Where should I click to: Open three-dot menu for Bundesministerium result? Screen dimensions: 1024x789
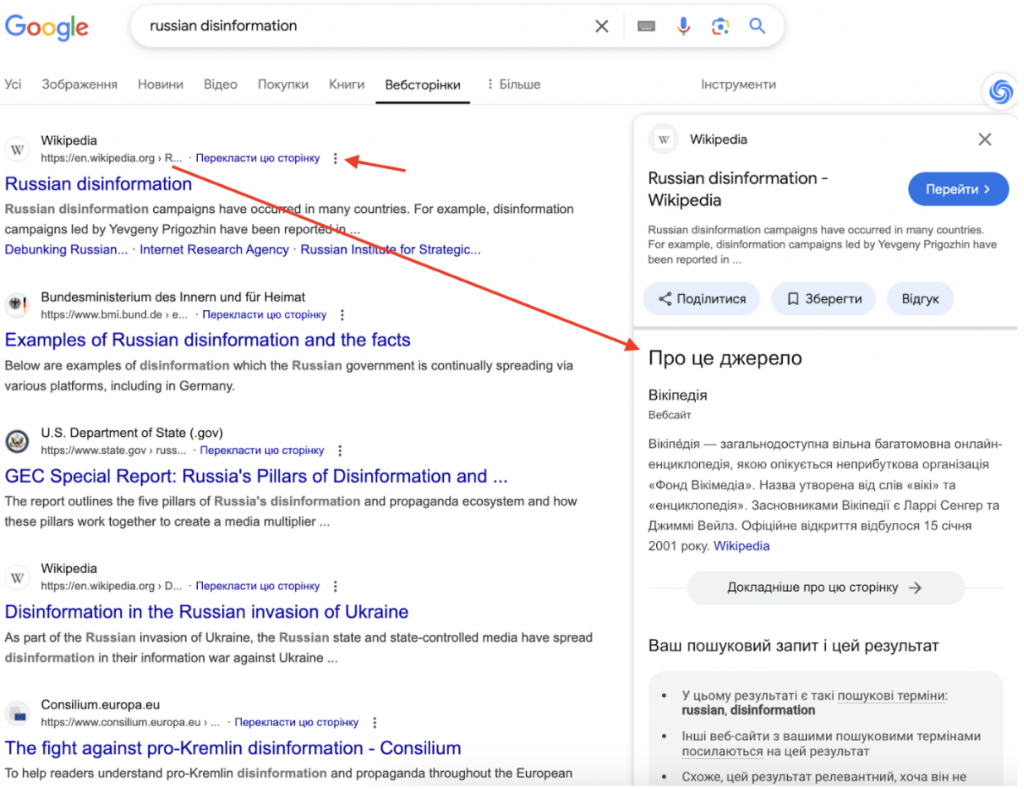342,315
